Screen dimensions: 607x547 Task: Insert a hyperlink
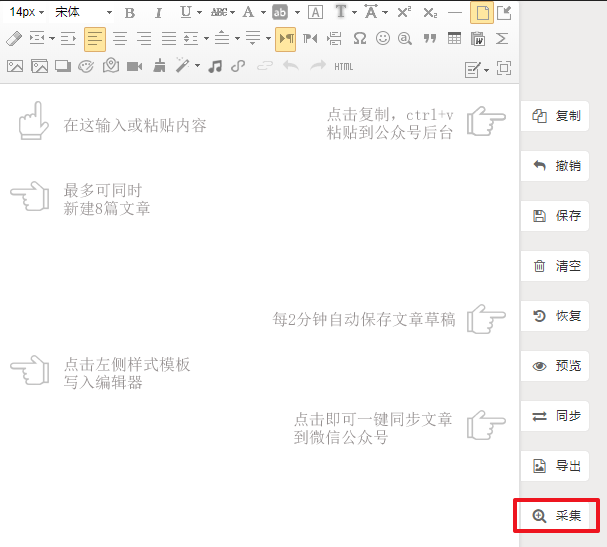click(238, 66)
